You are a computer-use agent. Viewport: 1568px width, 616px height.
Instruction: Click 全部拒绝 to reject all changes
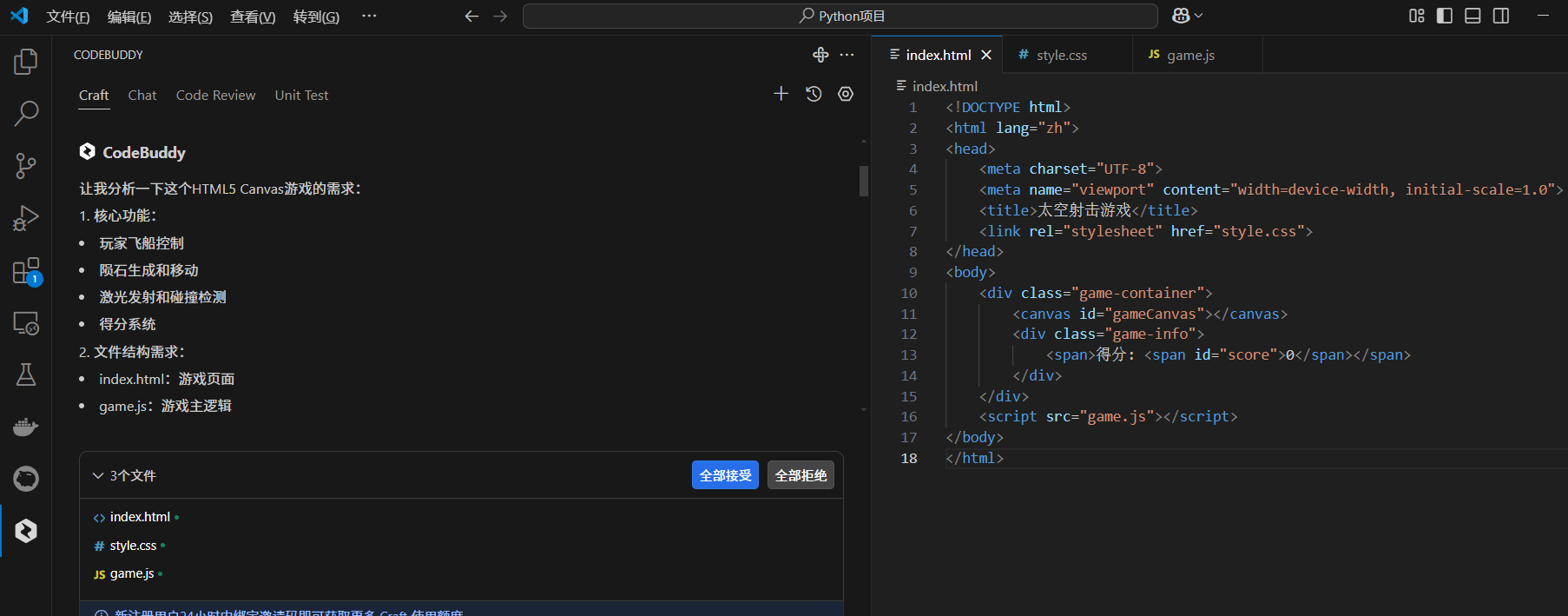800,475
